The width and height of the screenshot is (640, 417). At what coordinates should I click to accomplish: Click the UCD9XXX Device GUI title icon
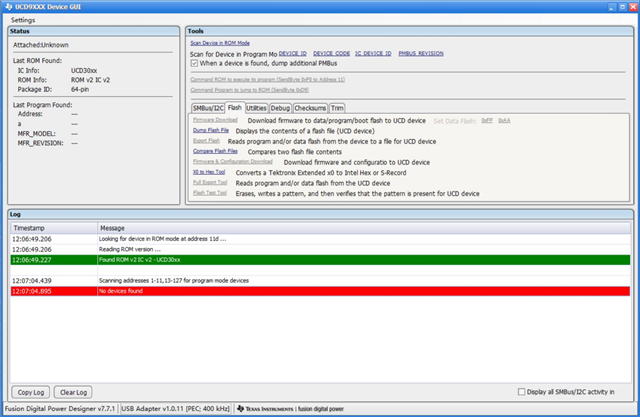click(9, 7)
